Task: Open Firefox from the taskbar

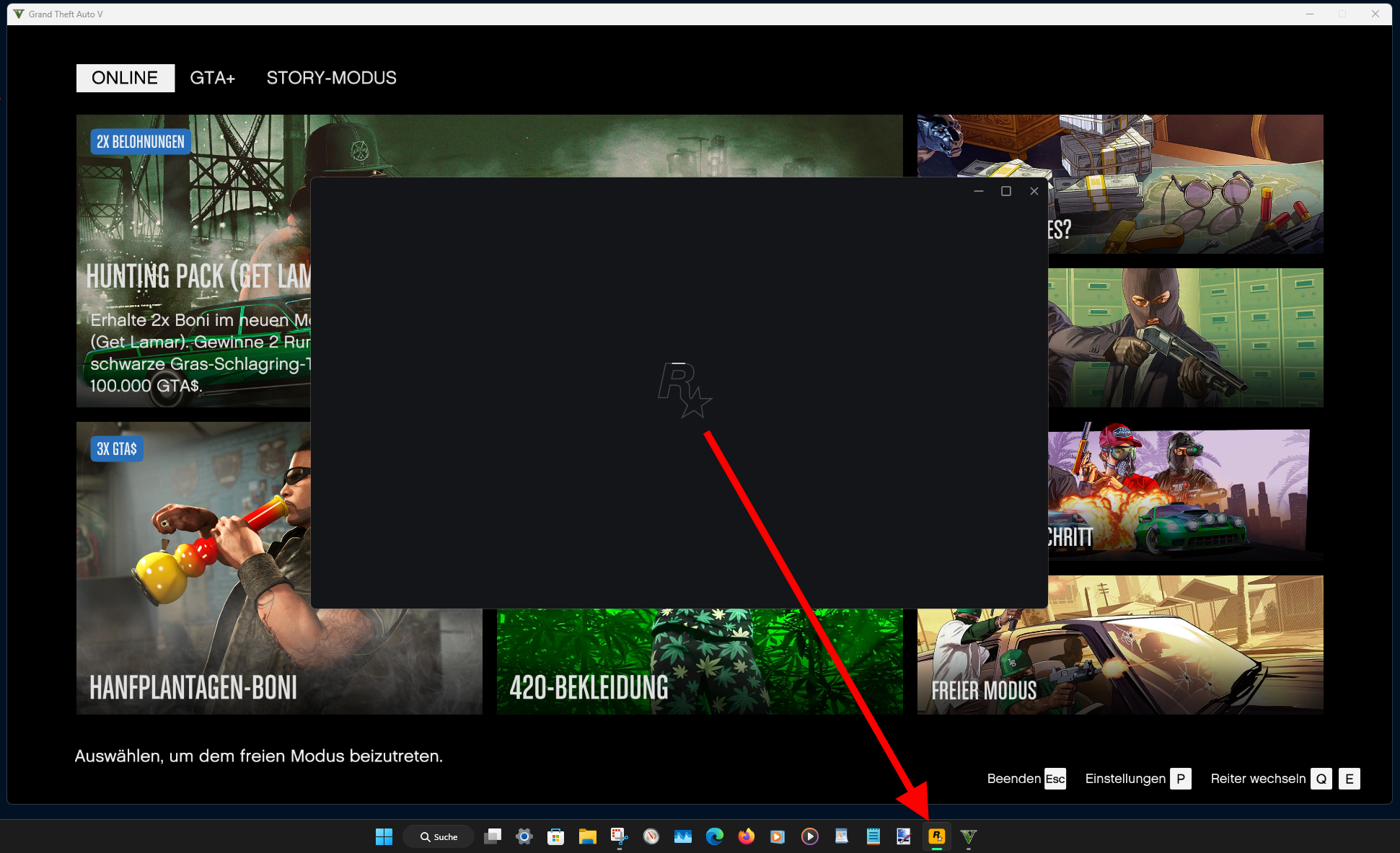Action: pos(746,836)
